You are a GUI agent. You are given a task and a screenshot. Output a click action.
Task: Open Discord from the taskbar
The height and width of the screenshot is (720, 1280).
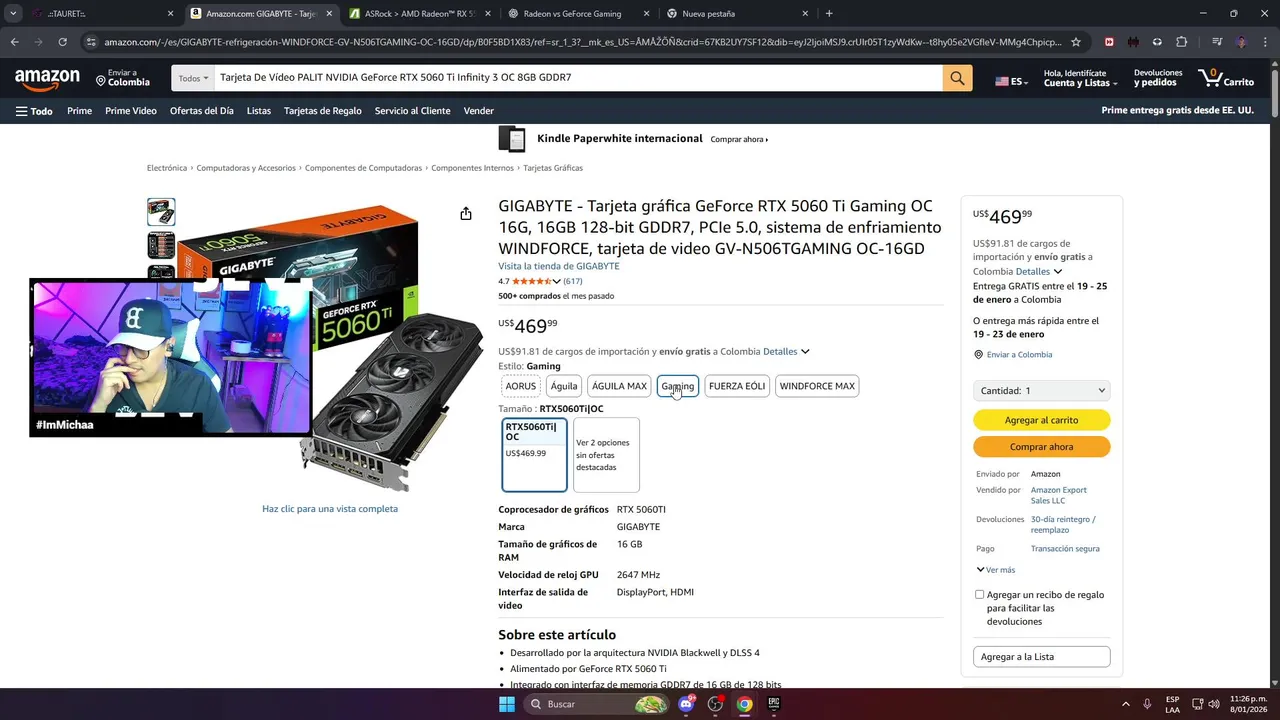point(686,704)
